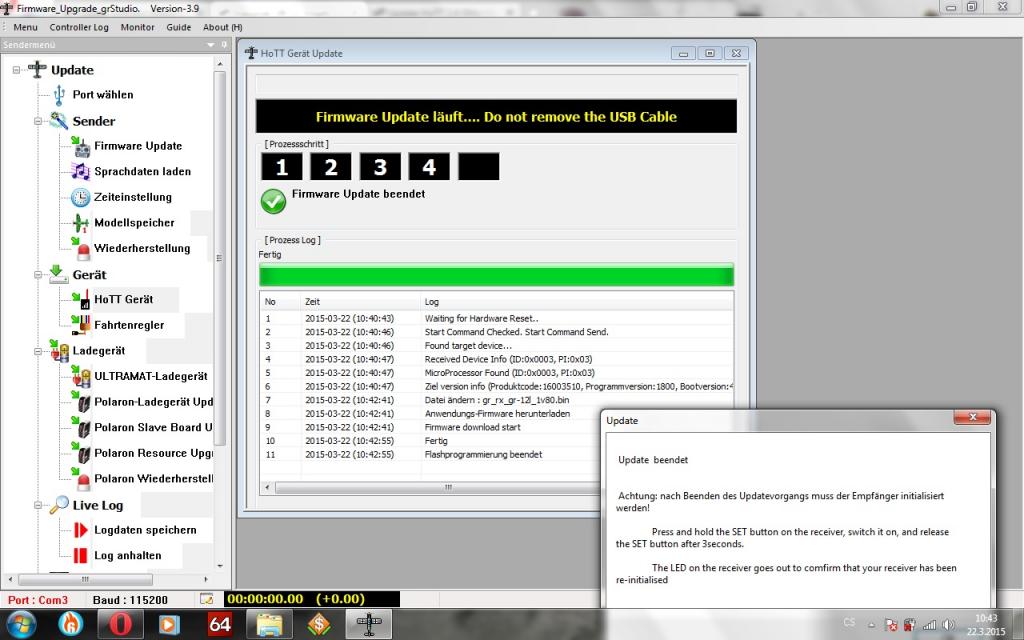Click the Wiederherstellung item under Sender

(141, 249)
